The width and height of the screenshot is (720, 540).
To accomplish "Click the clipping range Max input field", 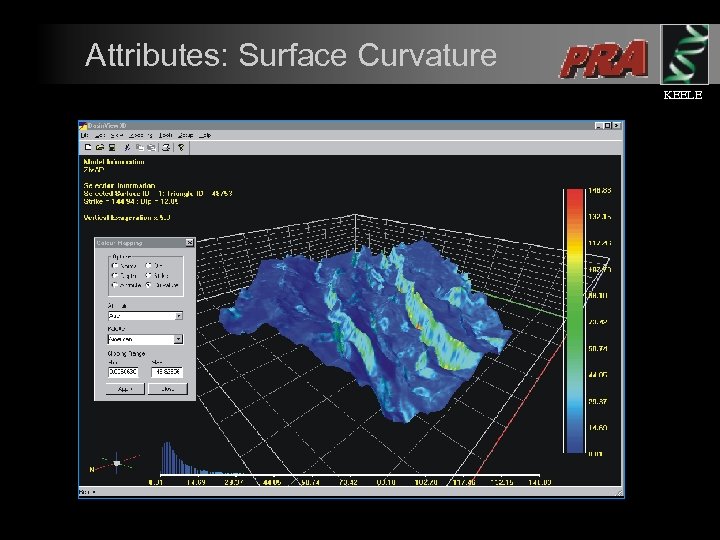I will tap(167, 372).
